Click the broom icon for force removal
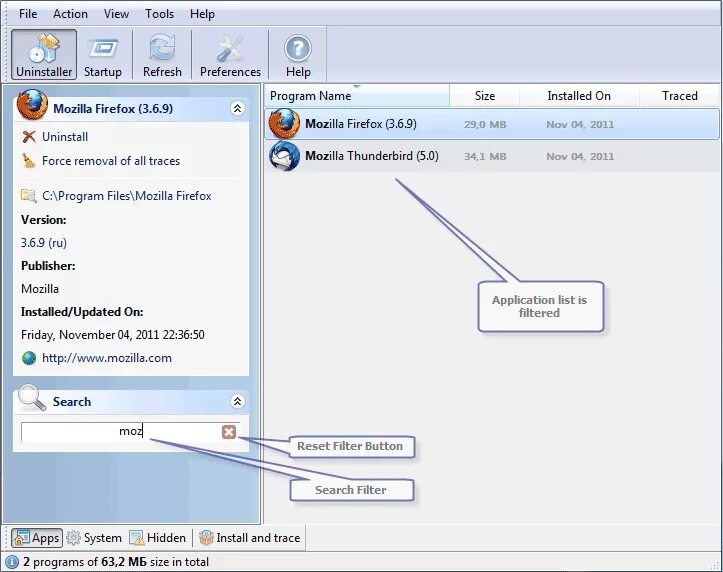 pos(29,160)
